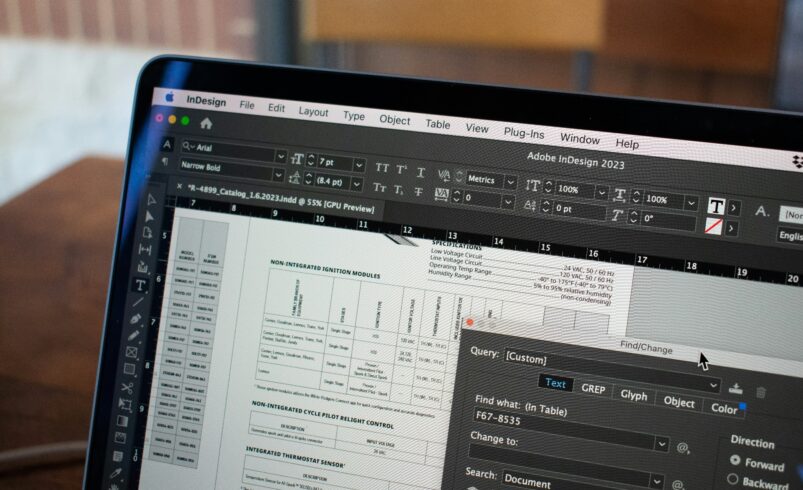Open the Window menu

point(580,139)
